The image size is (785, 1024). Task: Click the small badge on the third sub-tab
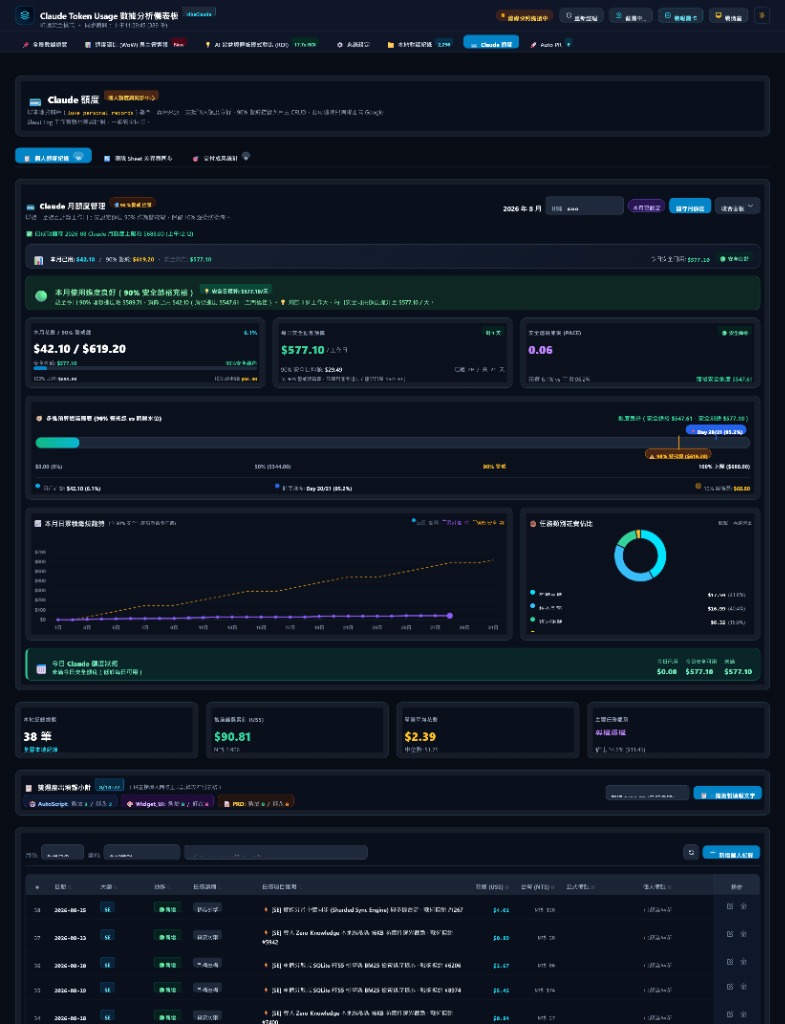246,156
